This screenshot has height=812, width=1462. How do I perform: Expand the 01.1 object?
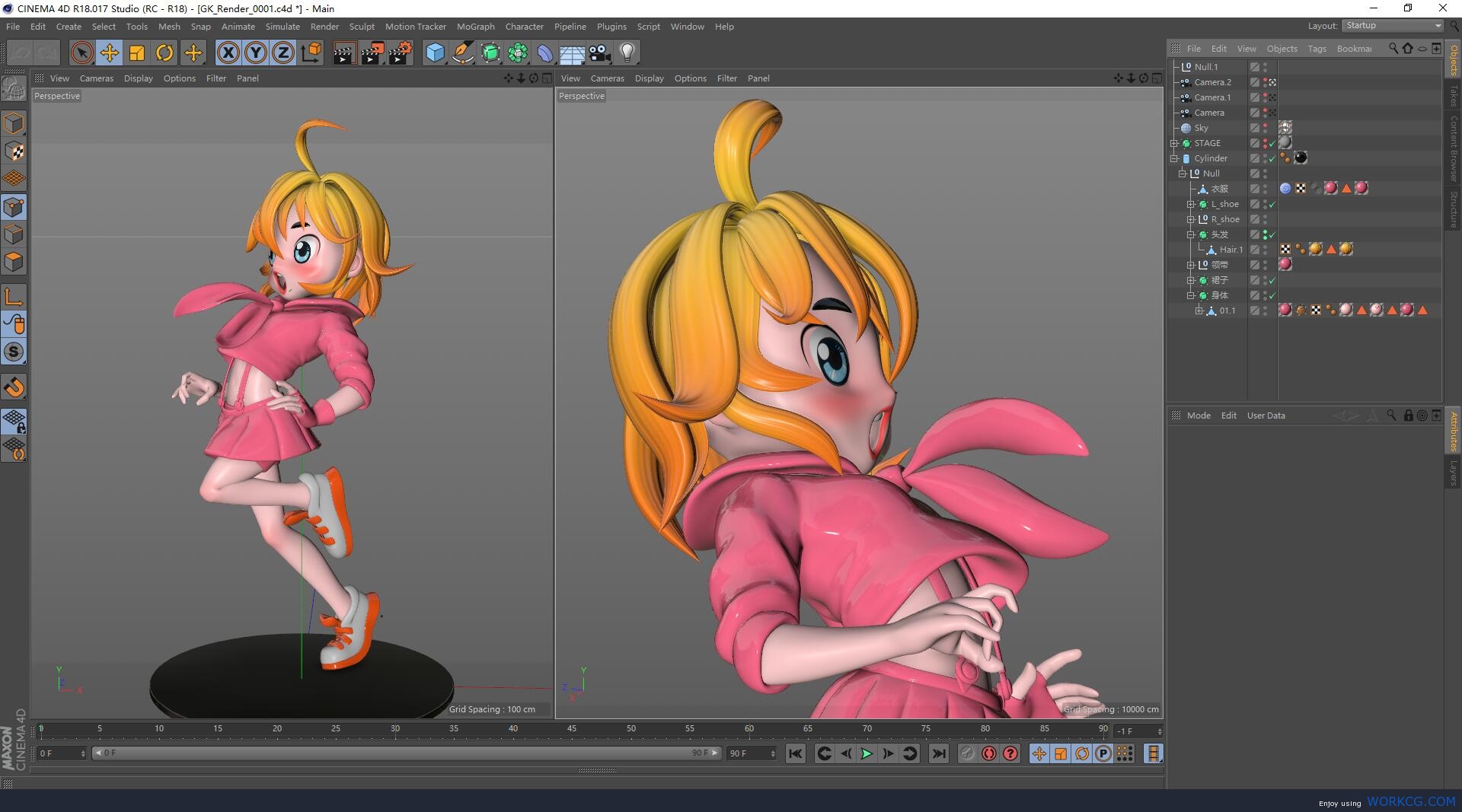click(1199, 310)
